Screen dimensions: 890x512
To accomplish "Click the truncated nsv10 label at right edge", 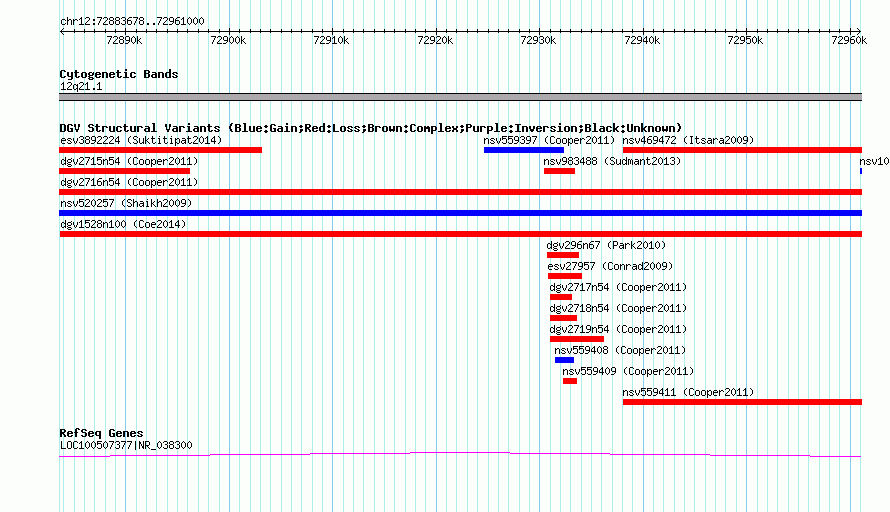I will click(874, 161).
